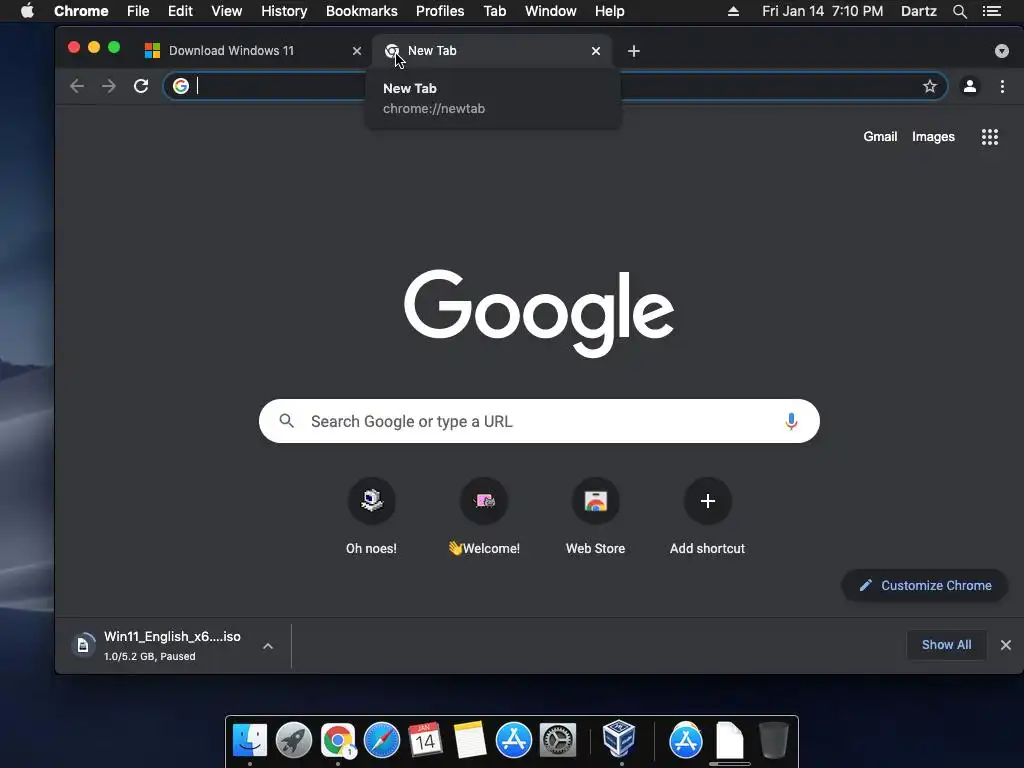Close the New Tab tab
Image resolution: width=1024 pixels, height=768 pixels.
click(596, 51)
